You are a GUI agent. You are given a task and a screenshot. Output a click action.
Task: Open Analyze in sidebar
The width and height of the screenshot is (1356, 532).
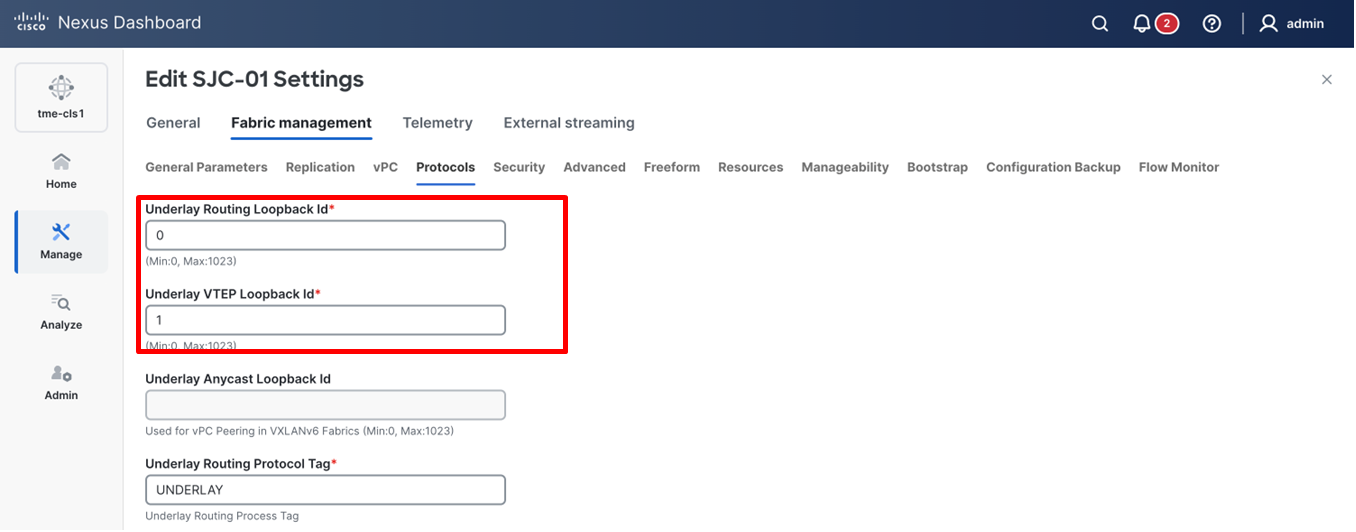(x=61, y=312)
